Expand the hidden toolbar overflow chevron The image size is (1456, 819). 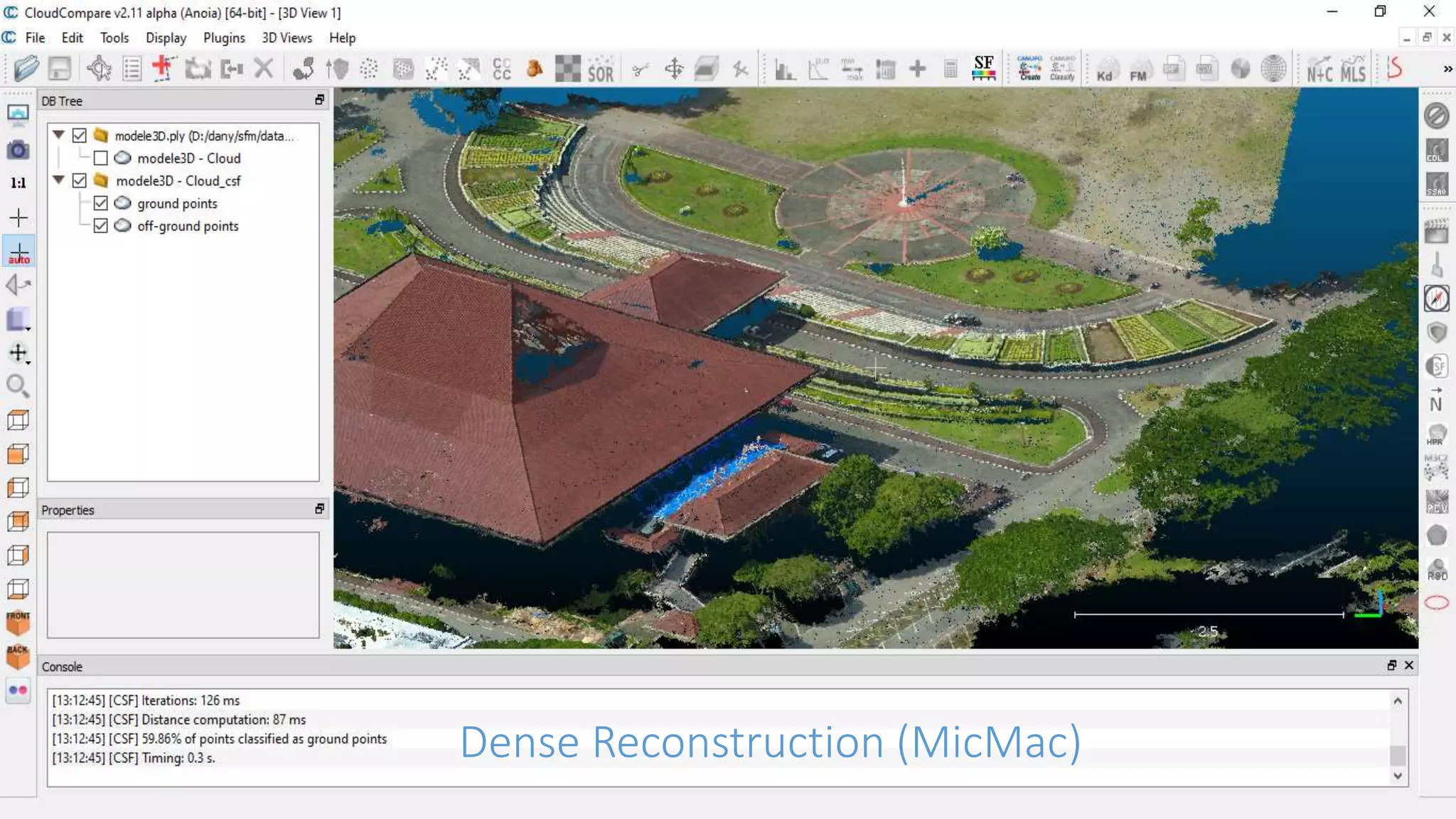click(x=1447, y=69)
